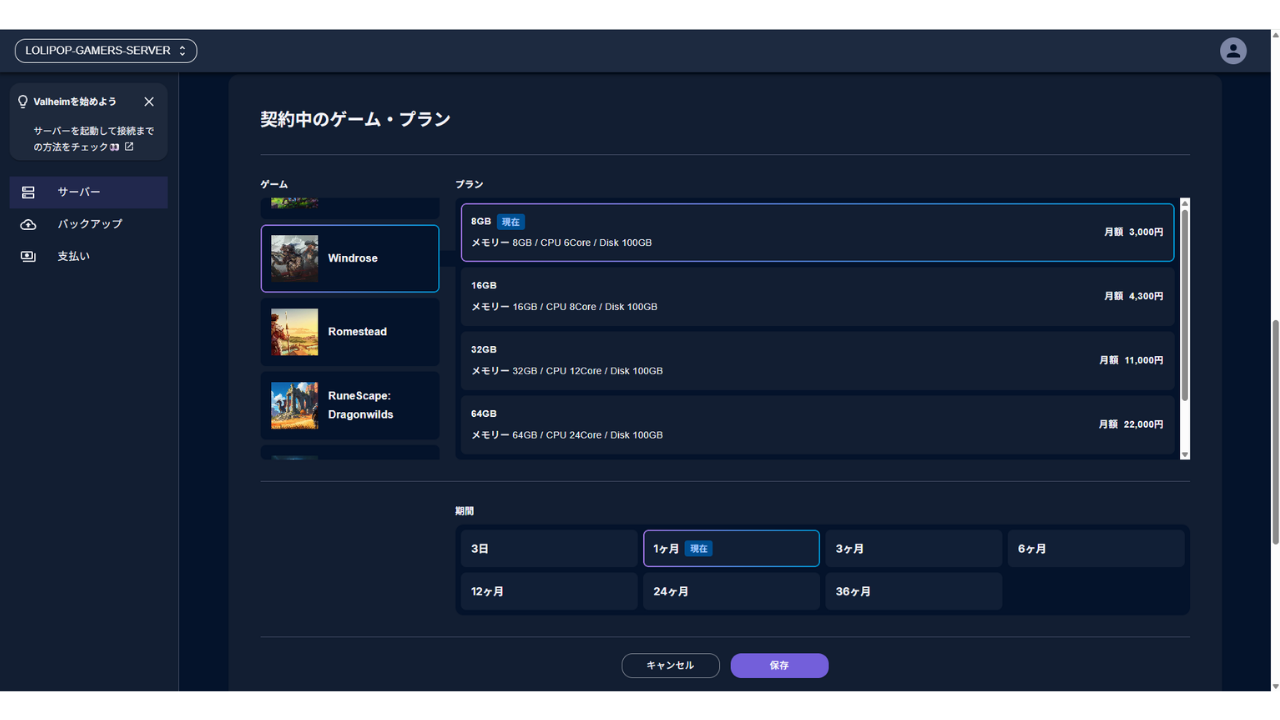Click the RuneScape Dragonwilds thumbnail image
Screen dimensions: 1280x720
point(294,405)
